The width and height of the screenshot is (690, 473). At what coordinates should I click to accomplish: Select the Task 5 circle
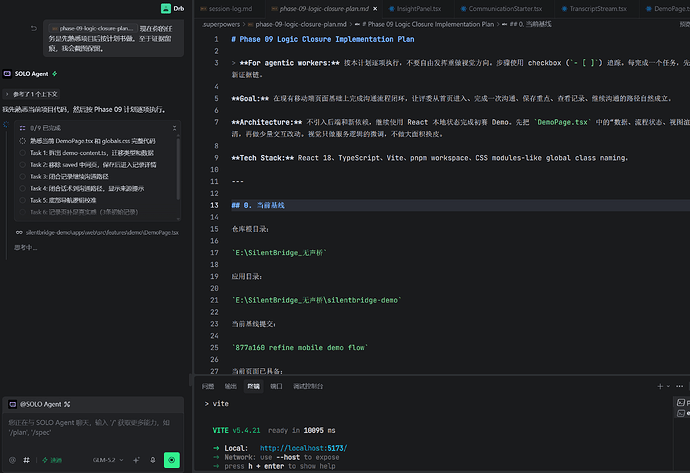pos(22,200)
